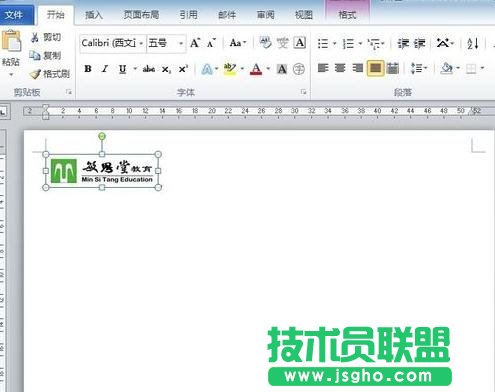Click the Shading paint bucket

pyautogui.click(x=446, y=68)
